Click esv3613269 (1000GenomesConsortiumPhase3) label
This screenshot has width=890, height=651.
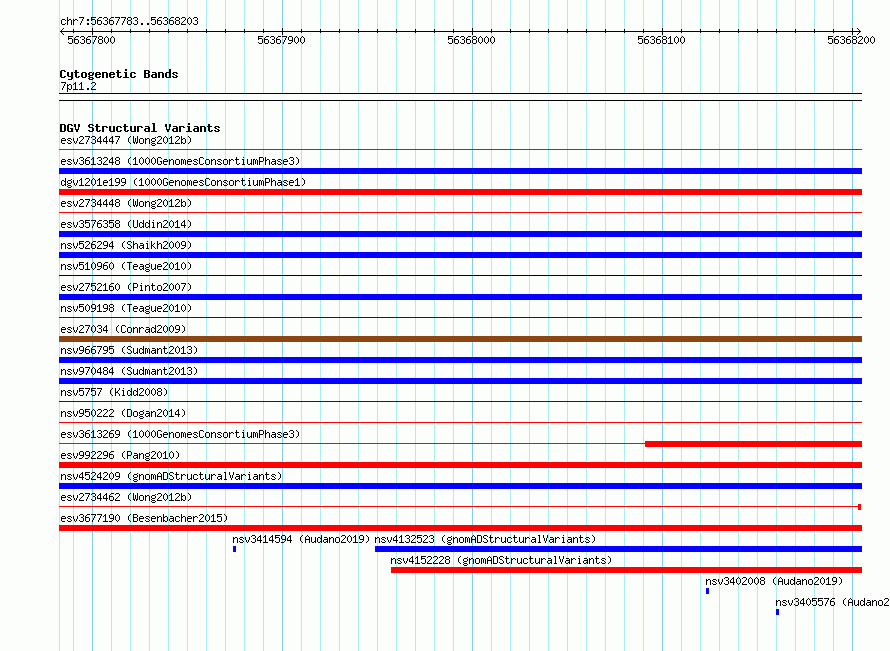point(180,434)
